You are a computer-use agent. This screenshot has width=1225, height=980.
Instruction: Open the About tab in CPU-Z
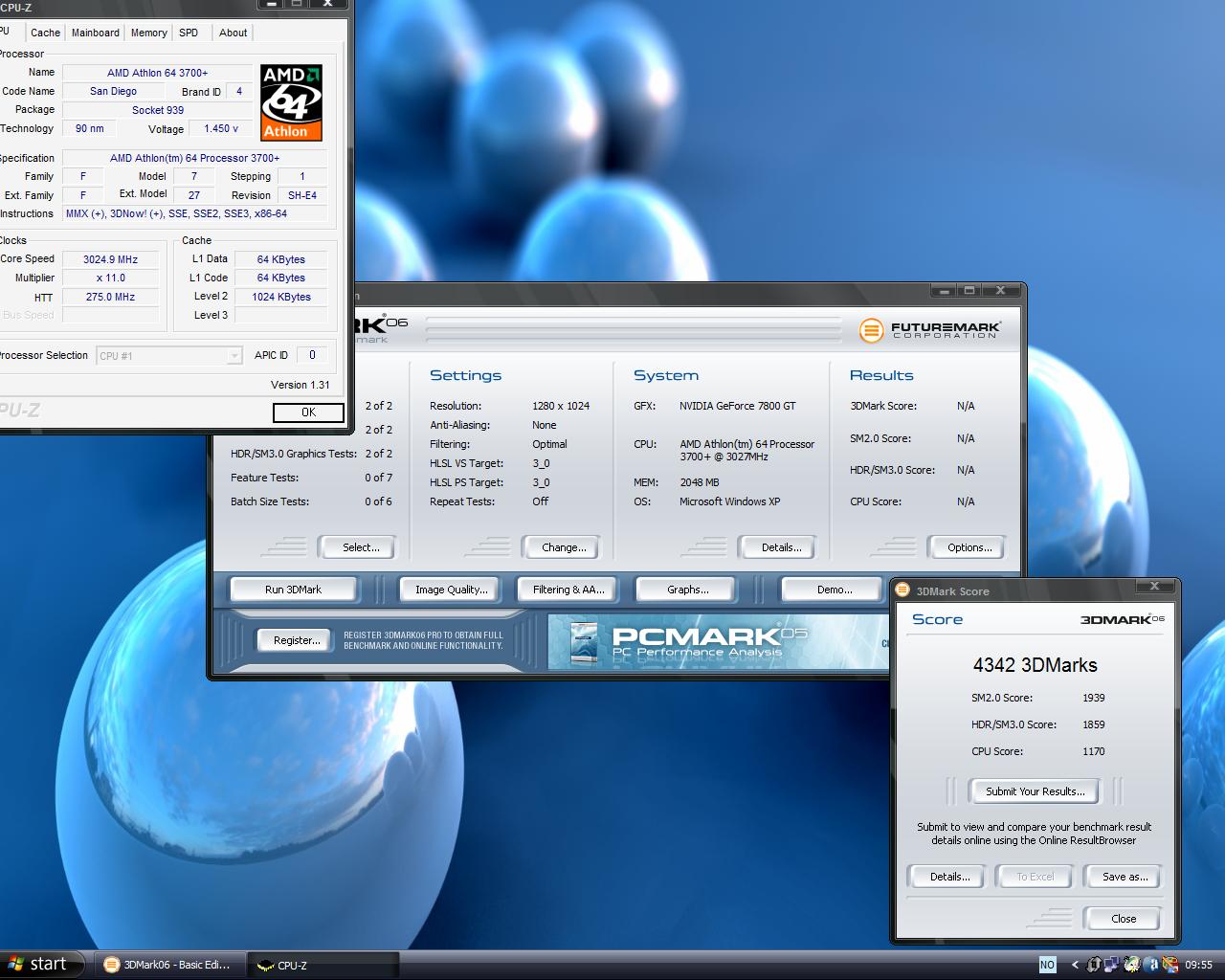(x=233, y=33)
